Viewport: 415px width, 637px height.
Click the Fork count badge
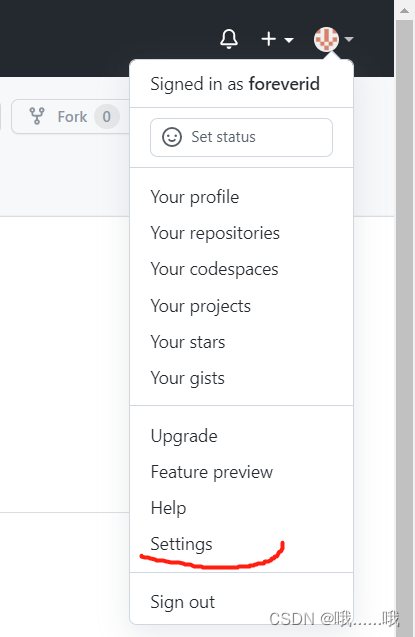106,117
